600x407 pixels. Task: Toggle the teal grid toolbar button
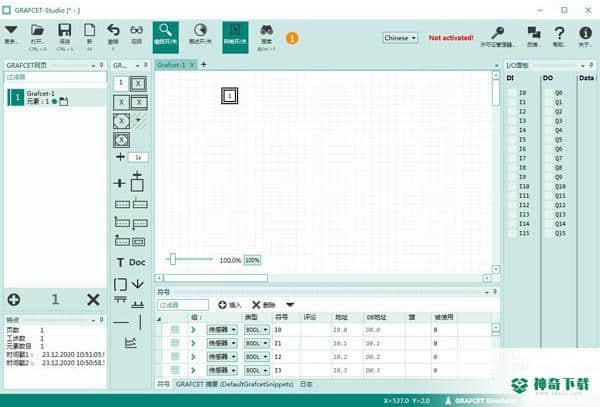click(x=235, y=37)
